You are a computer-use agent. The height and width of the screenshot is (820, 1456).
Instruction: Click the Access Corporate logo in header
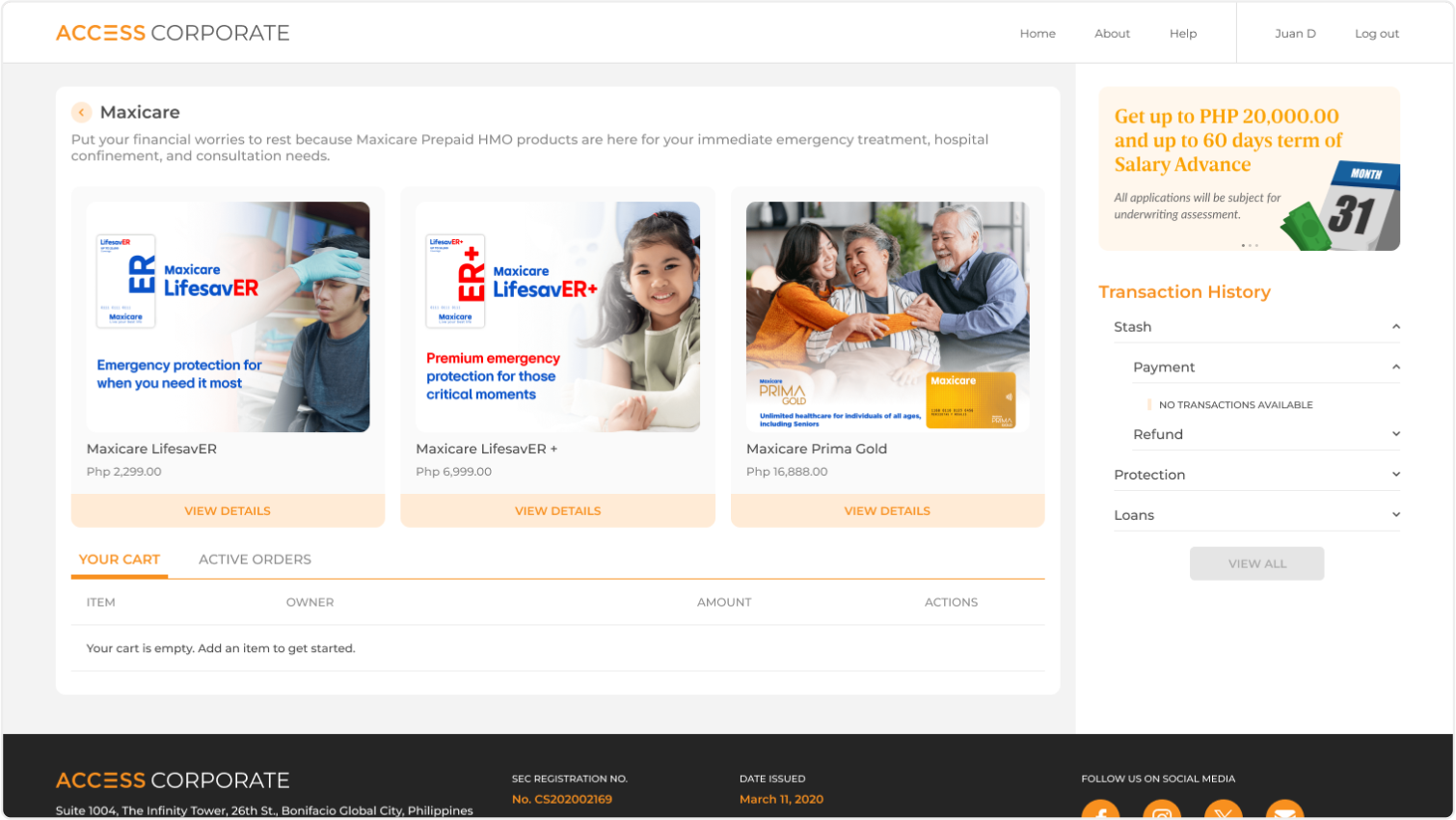pyautogui.click(x=173, y=33)
